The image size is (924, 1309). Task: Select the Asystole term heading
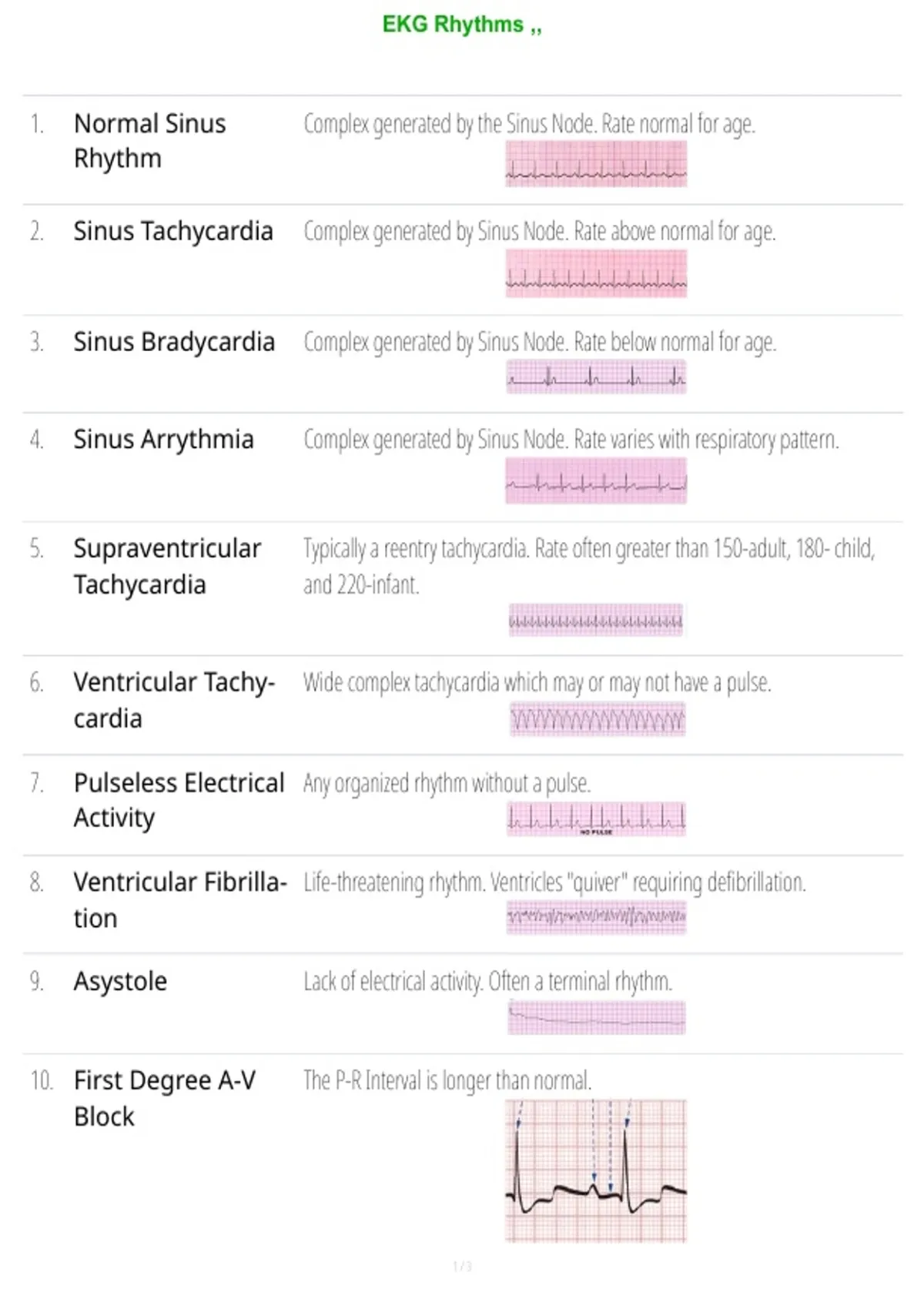(x=120, y=982)
